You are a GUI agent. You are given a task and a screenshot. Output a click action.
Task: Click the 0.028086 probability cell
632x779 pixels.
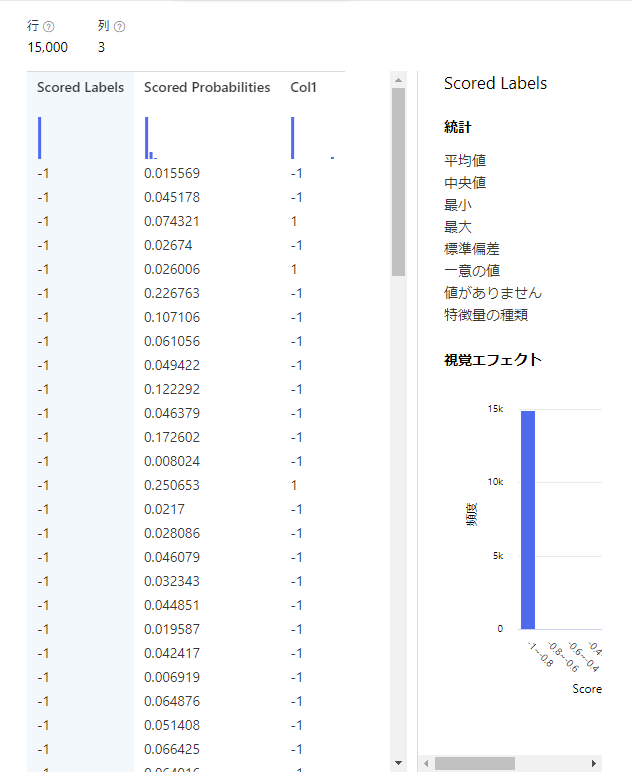tap(172, 533)
